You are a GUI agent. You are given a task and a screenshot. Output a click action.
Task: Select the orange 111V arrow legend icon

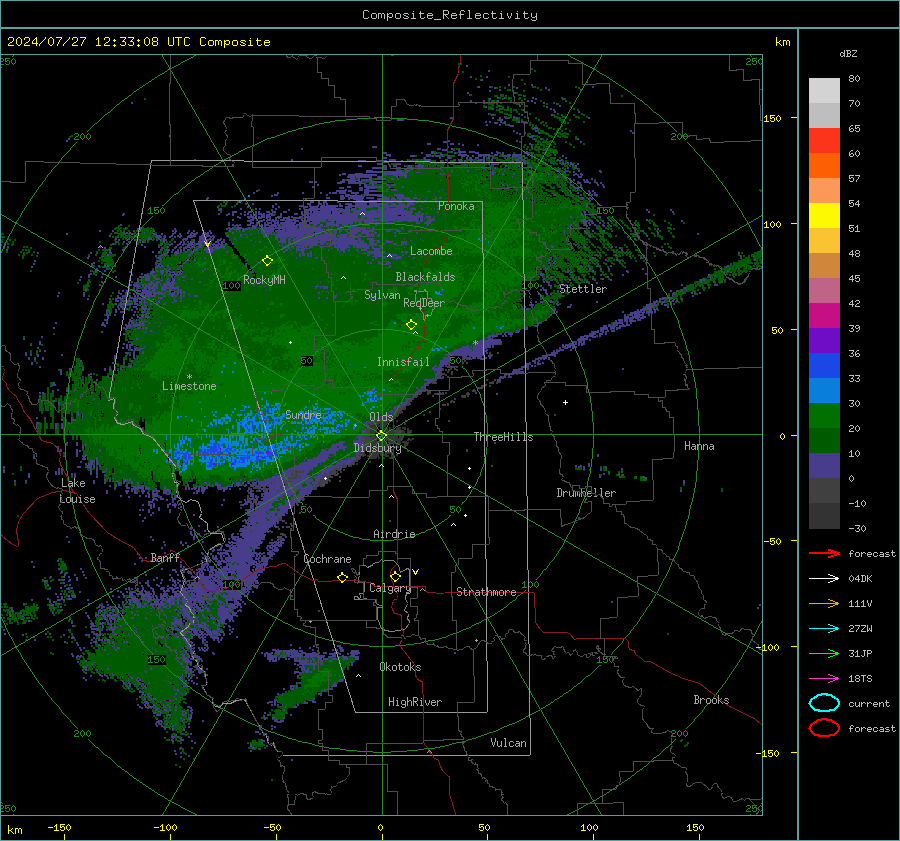pyautogui.click(x=824, y=603)
